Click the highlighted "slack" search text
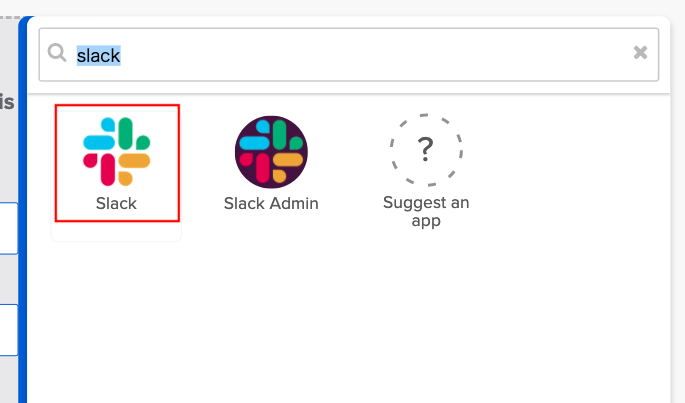 coord(98,55)
